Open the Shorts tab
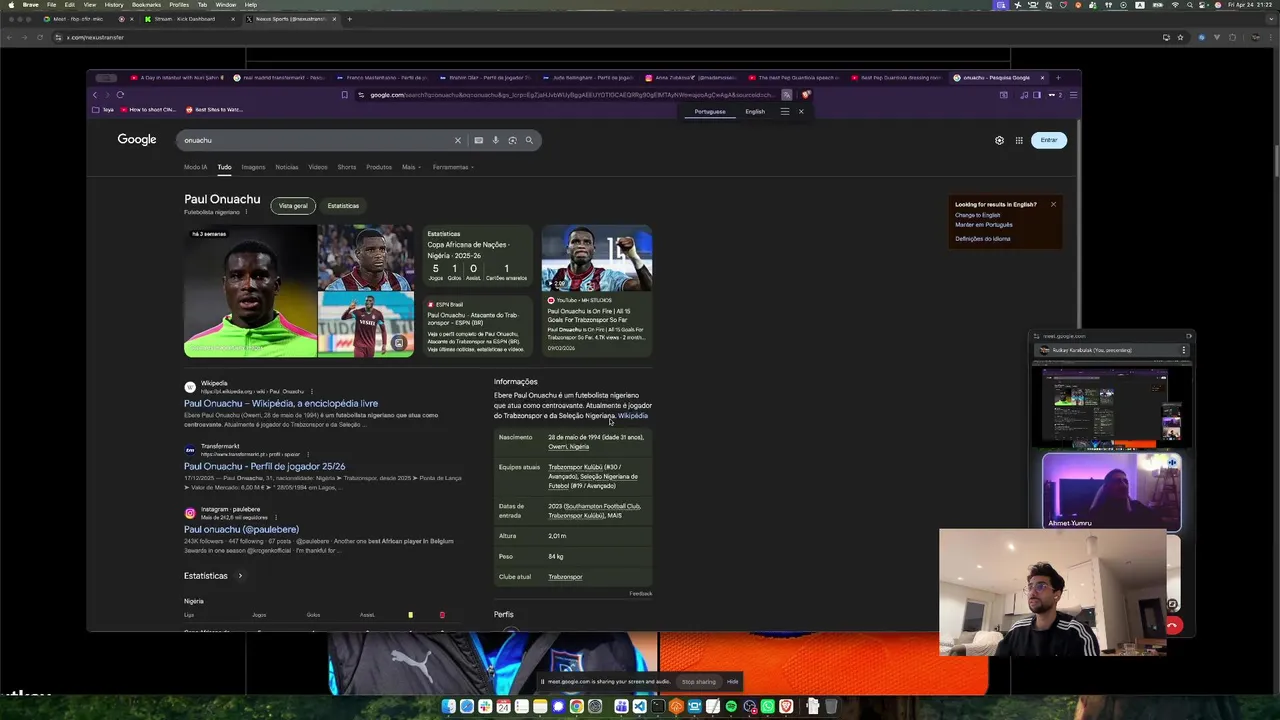The image size is (1280, 720). pyautogui.click(x=347, y=167)
